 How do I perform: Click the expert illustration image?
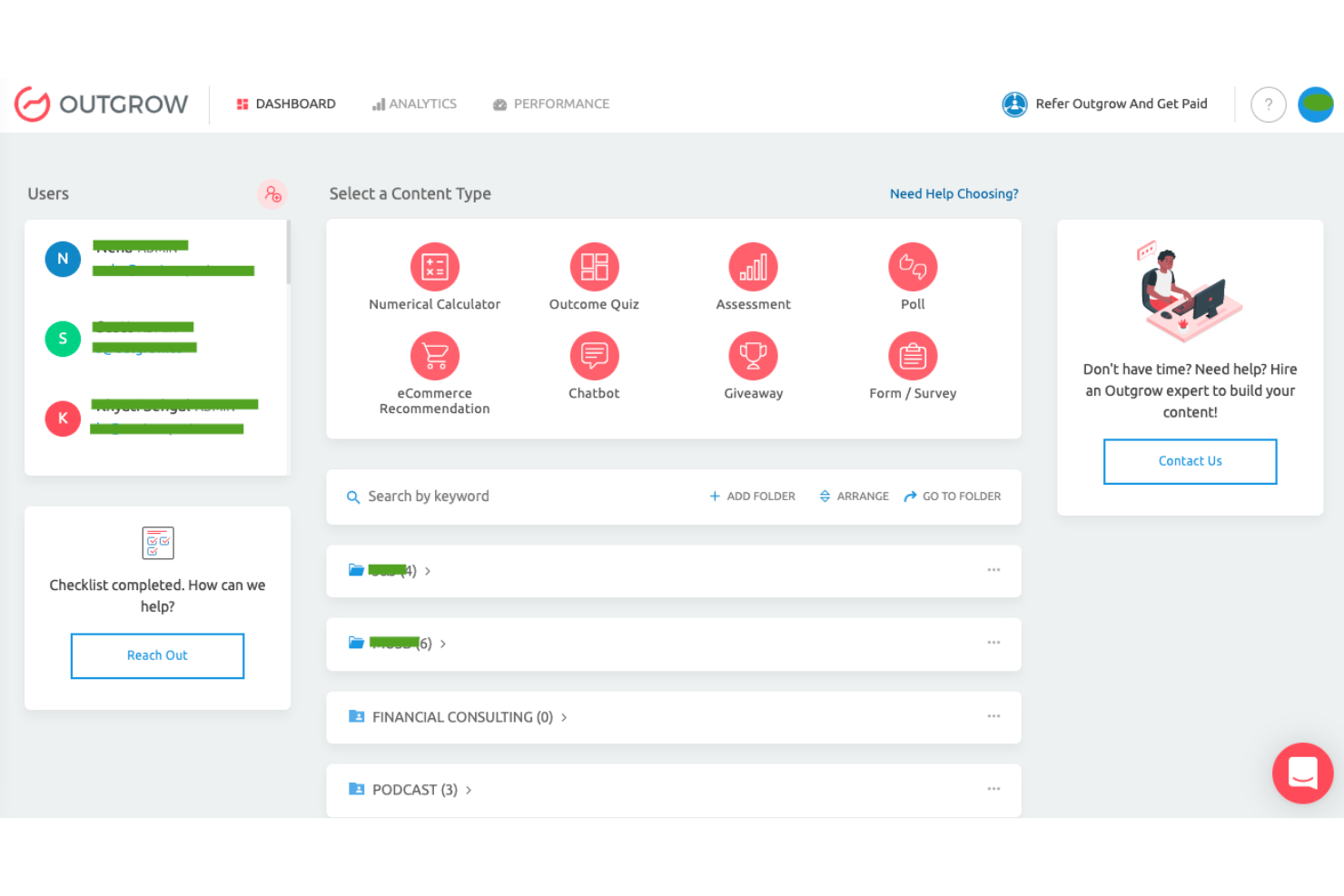coord(1190,290)
